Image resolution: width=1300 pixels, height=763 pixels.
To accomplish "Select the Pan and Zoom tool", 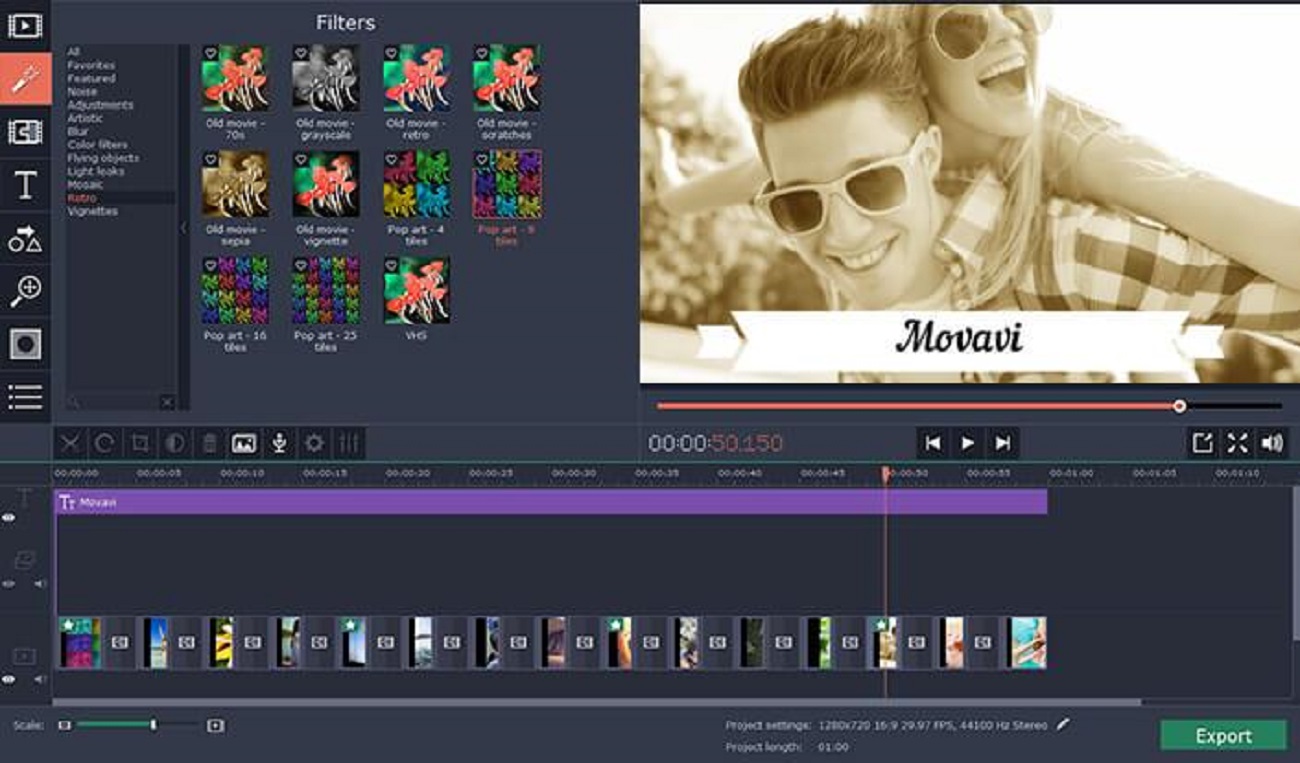I will click(27, 290).
